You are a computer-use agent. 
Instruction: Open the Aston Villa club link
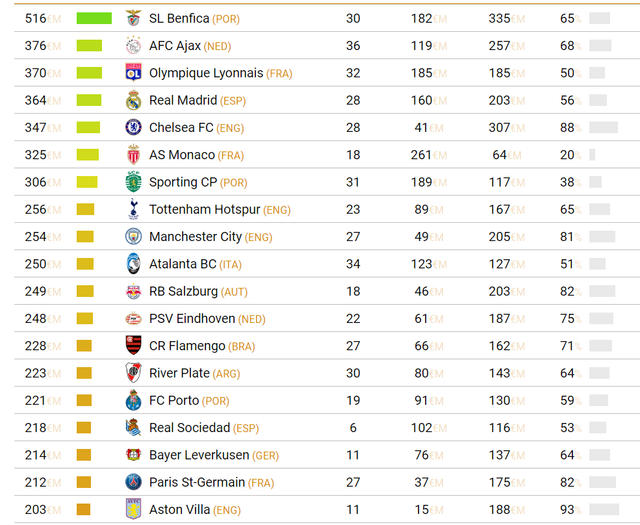coord(179,510)
